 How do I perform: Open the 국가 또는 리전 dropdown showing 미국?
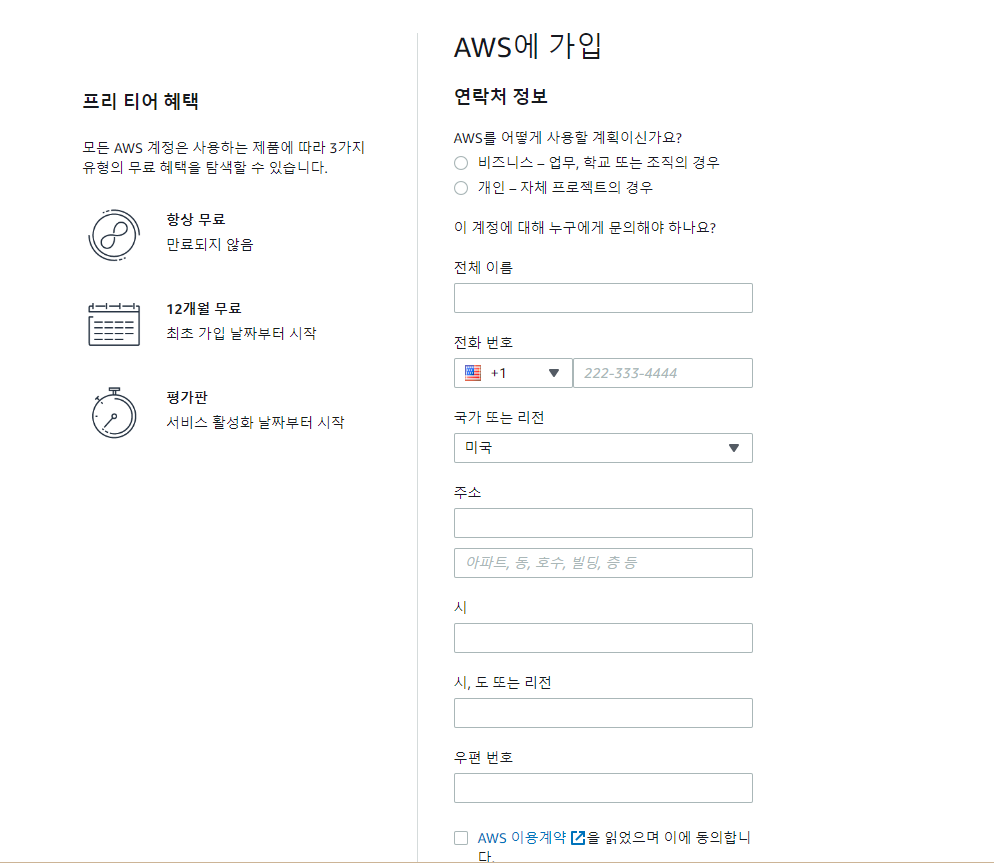click(603, 448)
